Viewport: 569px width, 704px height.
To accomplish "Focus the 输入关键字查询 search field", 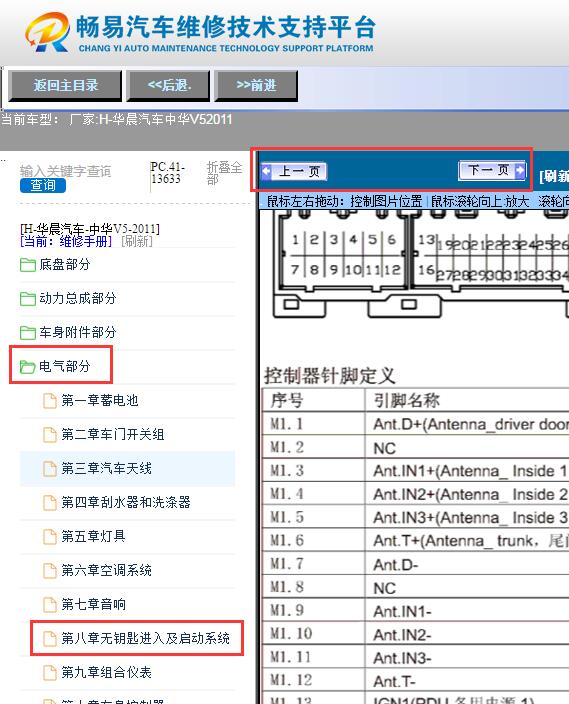I will click(66, 171).
